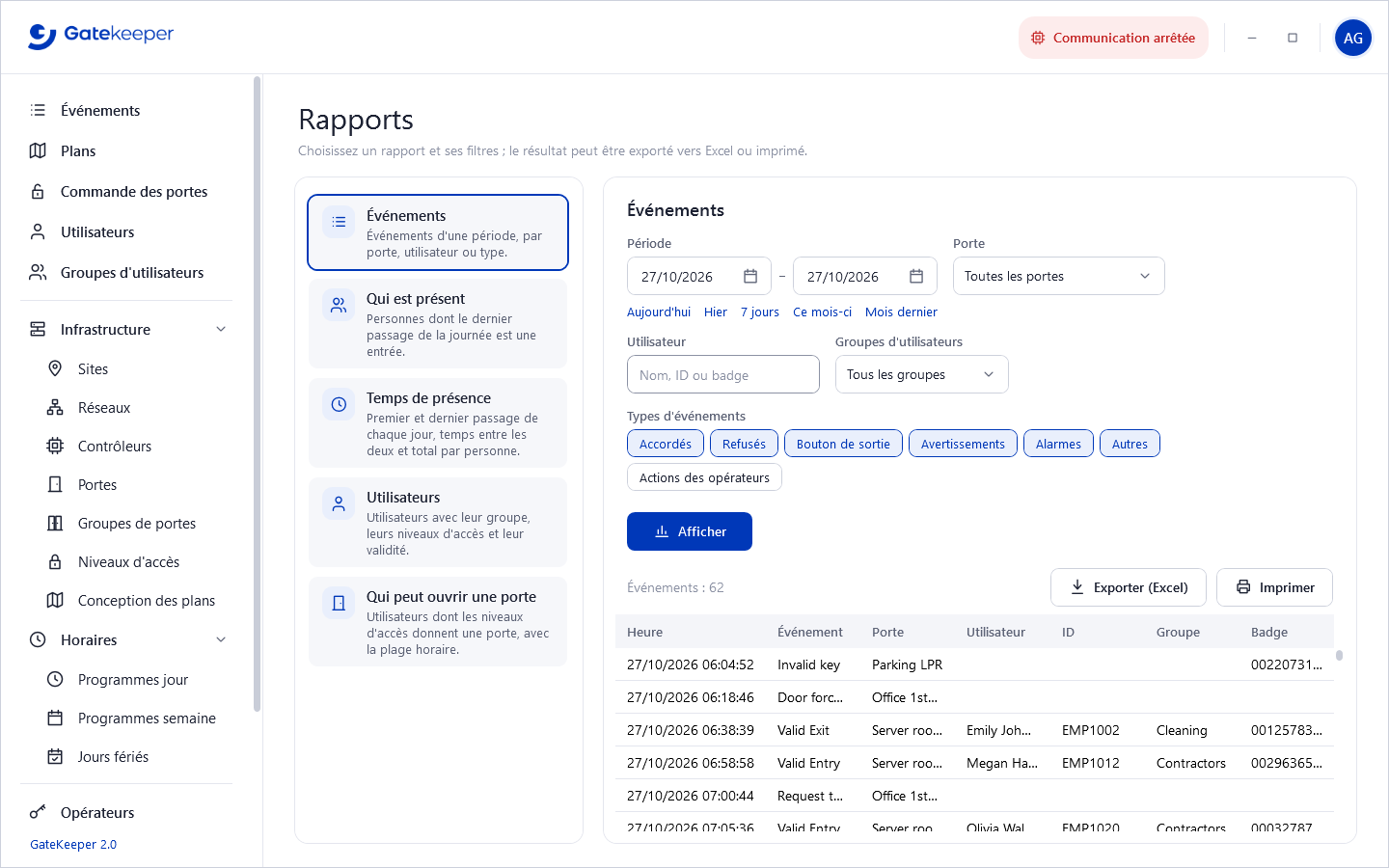Click the Commande des portes lock icon

[38, 191]
